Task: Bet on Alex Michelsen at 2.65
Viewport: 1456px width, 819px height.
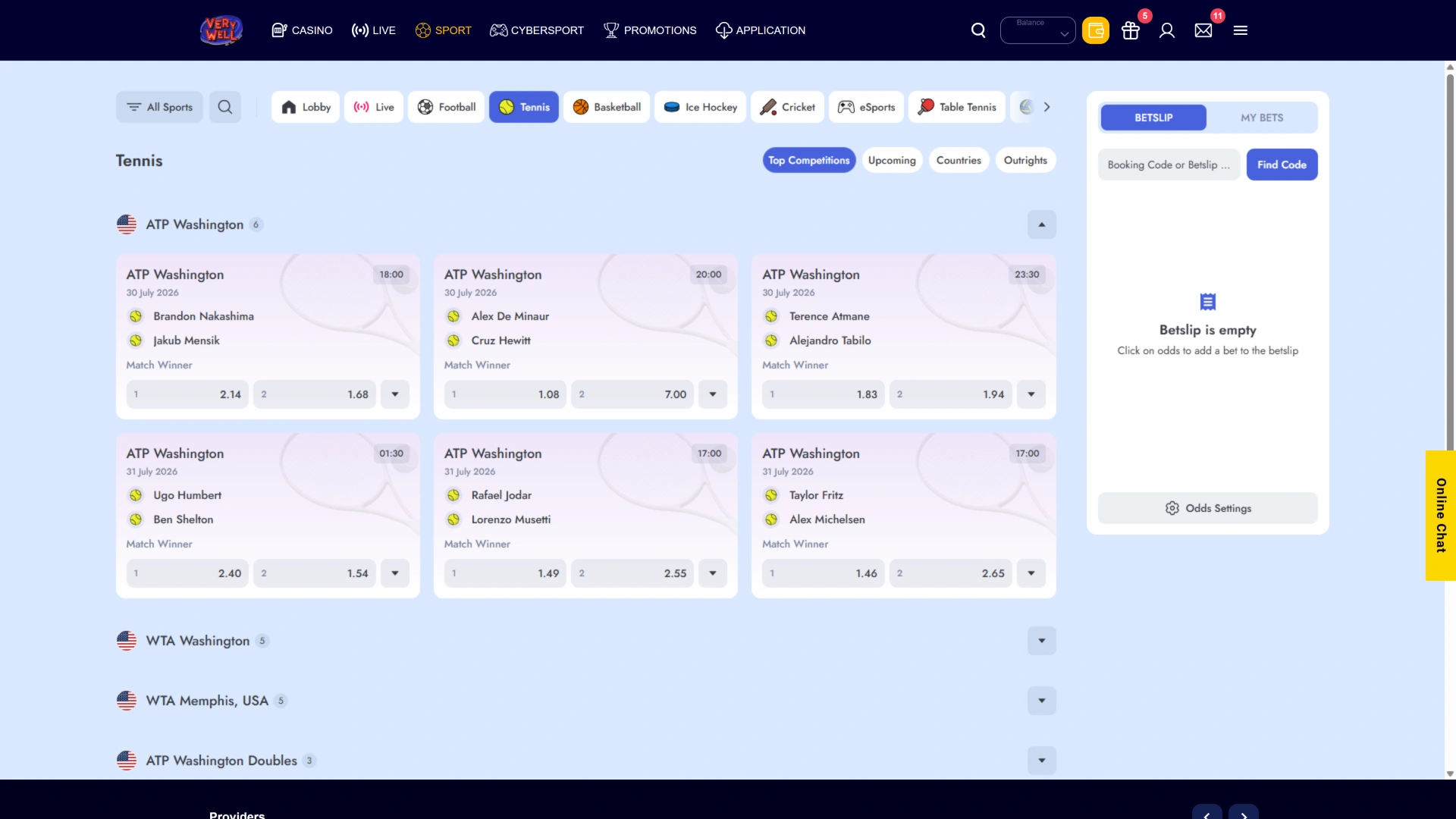Action: coord(951,573)
